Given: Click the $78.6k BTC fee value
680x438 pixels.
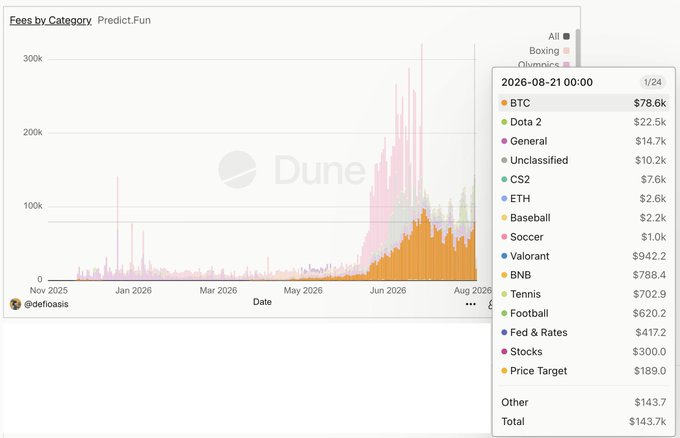Looking at the screenshot, I should 650,103.
